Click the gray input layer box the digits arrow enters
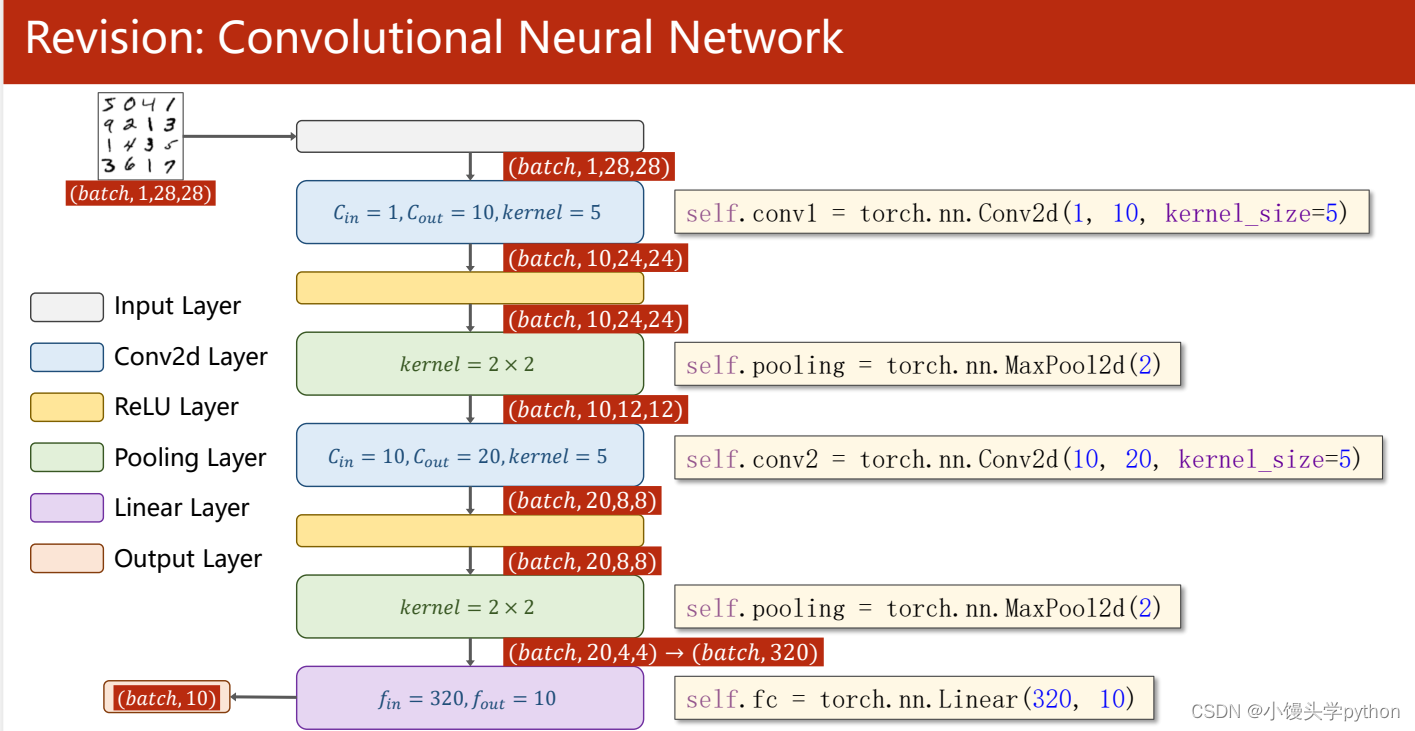 (x=470, y=136)
